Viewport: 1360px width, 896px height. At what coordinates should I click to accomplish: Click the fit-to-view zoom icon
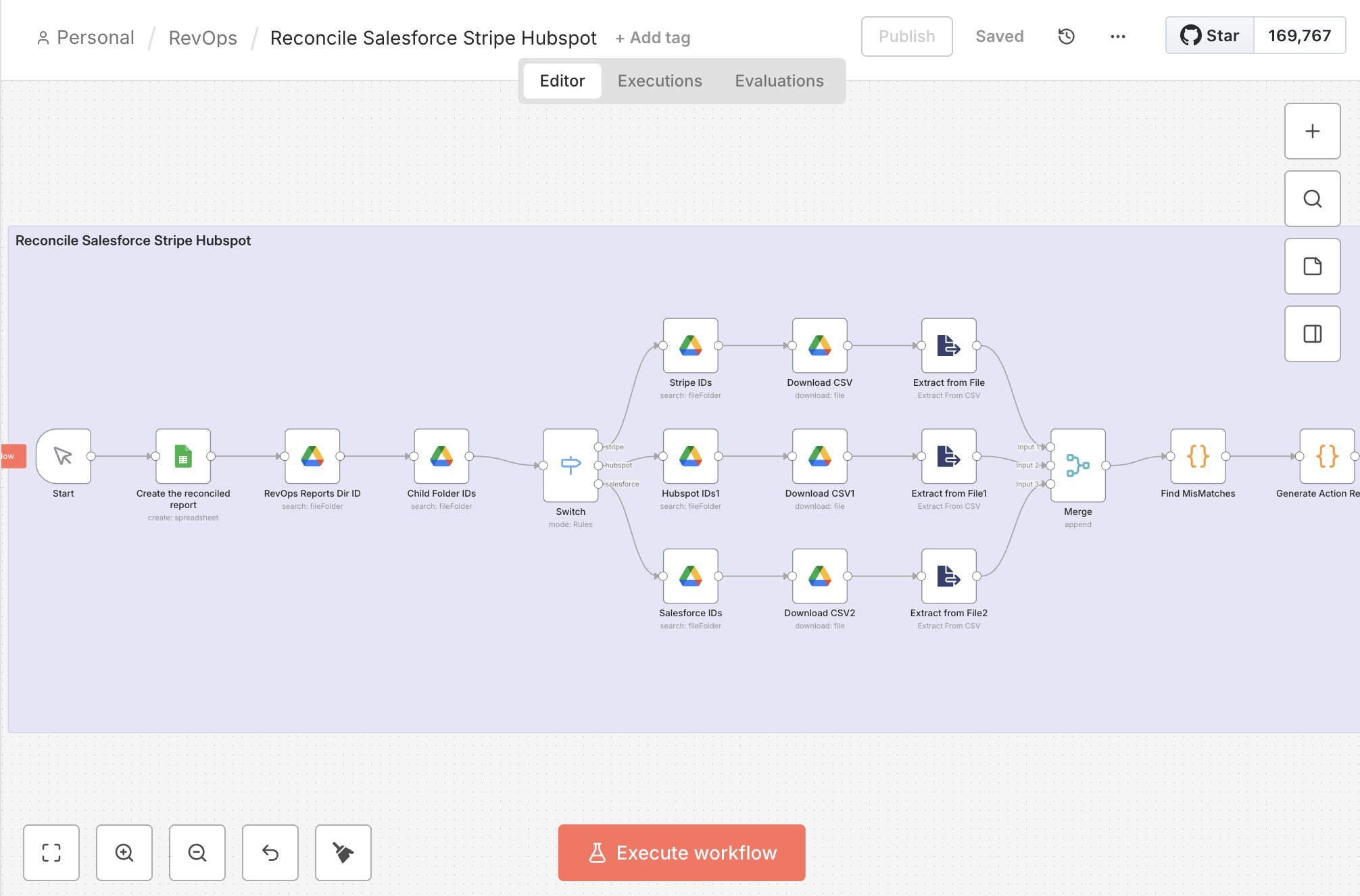click(51, 853)
